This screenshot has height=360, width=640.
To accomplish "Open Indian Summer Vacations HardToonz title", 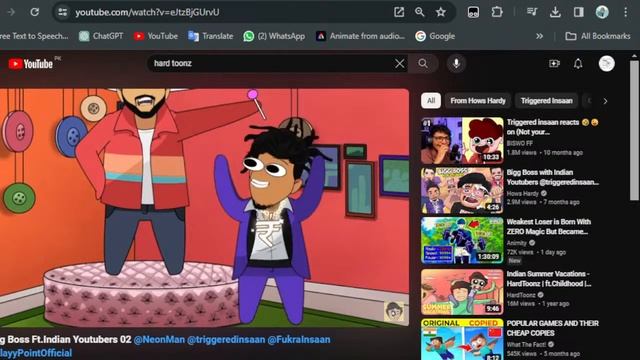I will pos(549,279).
